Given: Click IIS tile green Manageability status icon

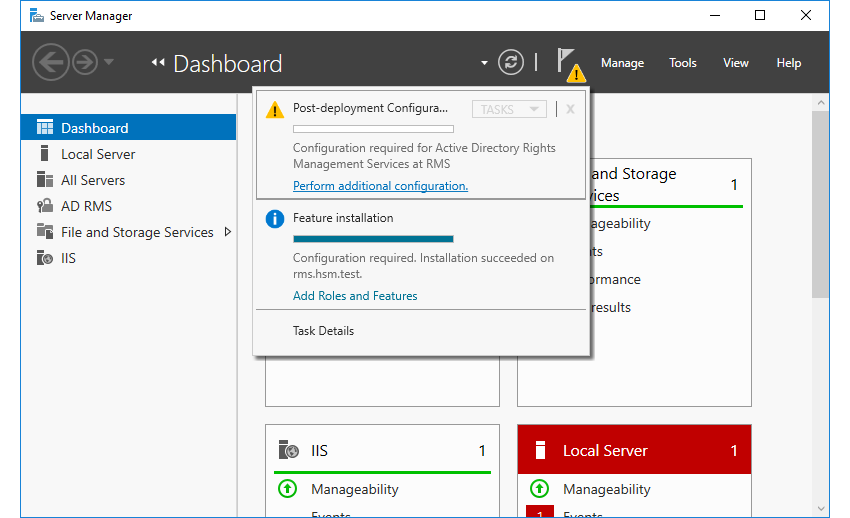Looking at the screenshot, I should (287, 489).
